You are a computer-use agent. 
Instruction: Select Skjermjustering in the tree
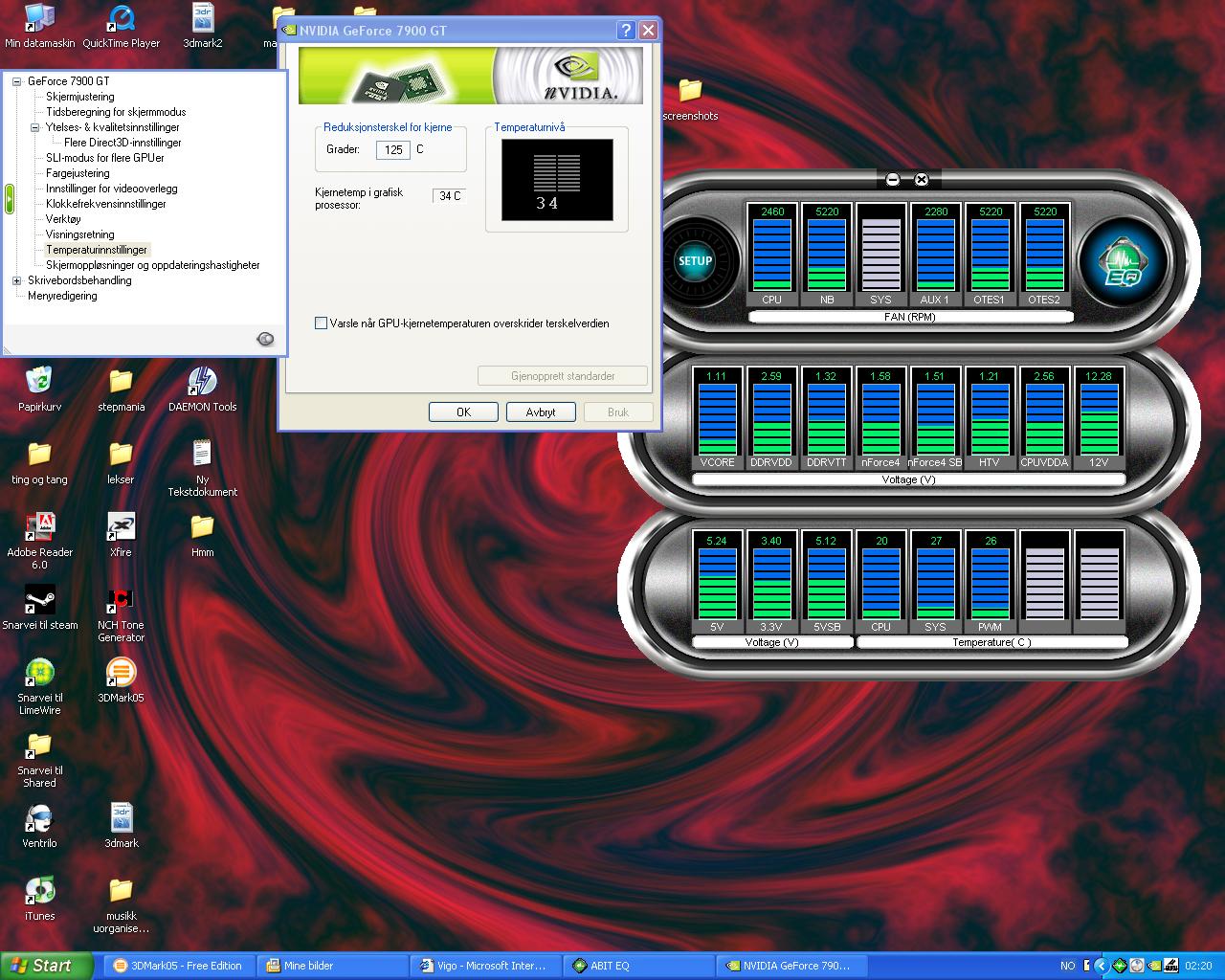79,97
